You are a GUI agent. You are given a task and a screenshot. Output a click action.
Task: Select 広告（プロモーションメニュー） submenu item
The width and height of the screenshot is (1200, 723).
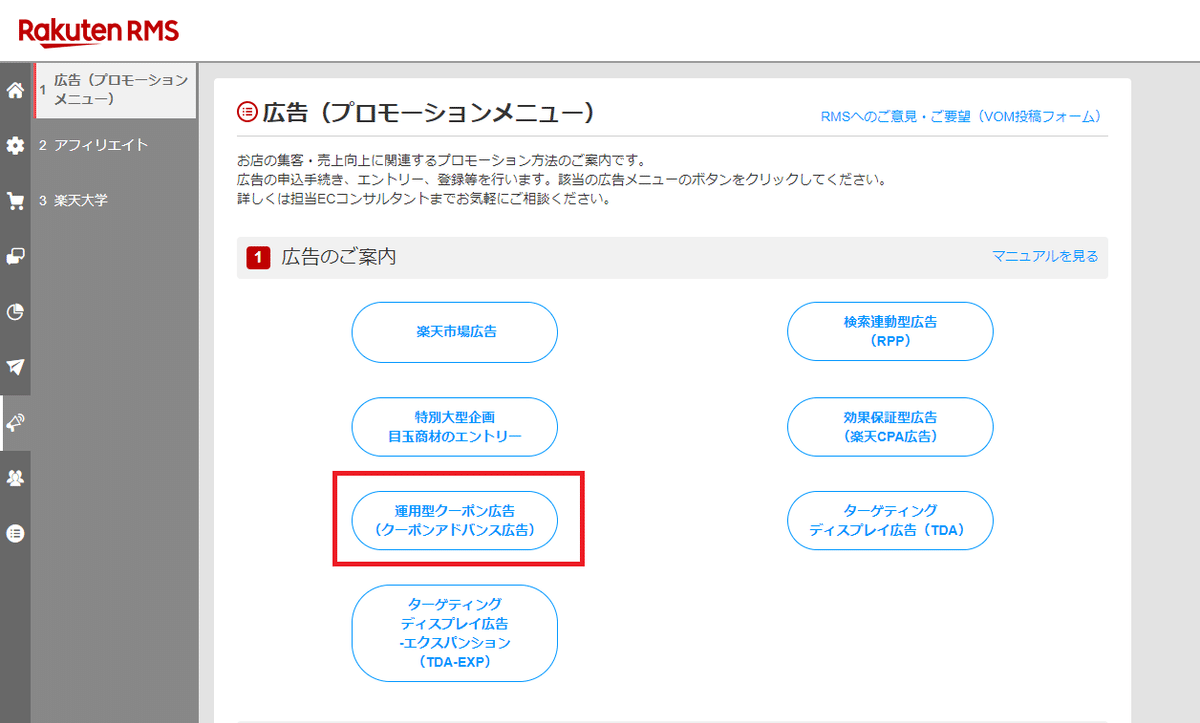tap(115, 90)
